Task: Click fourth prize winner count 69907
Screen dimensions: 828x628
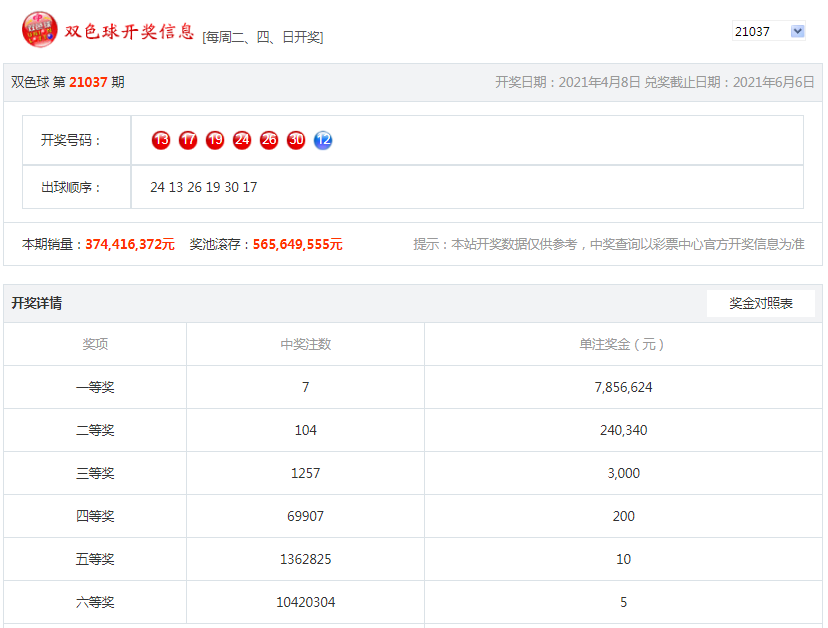Action: click(306, 516)
